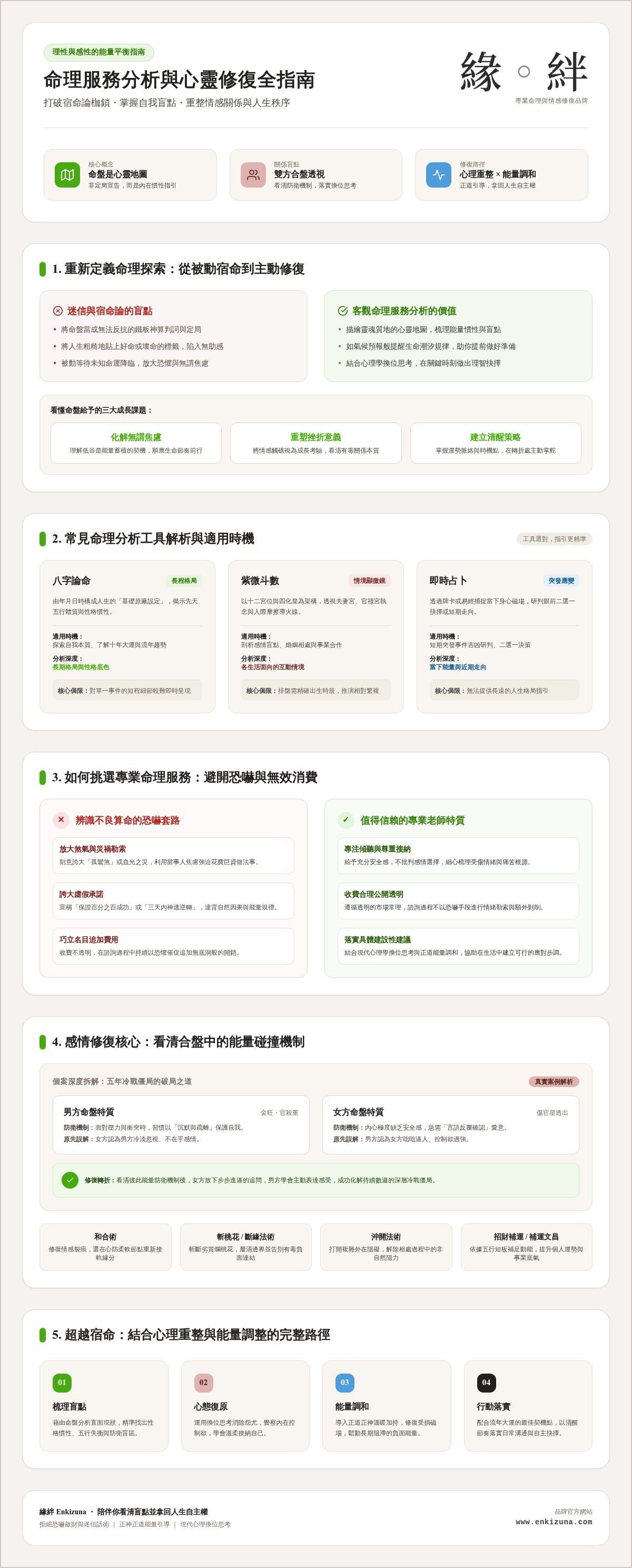Screen dimensions: 632x1568
Task: Click the 巧立名目追加費用 item
Action: [173, 946]
